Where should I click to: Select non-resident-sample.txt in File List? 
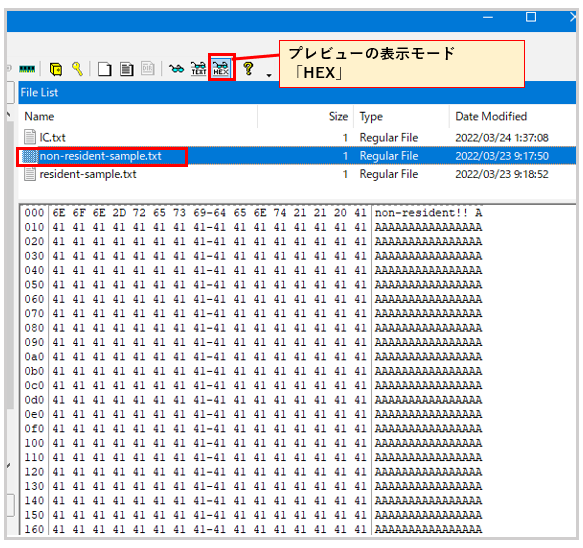click(x=100, y=156)
